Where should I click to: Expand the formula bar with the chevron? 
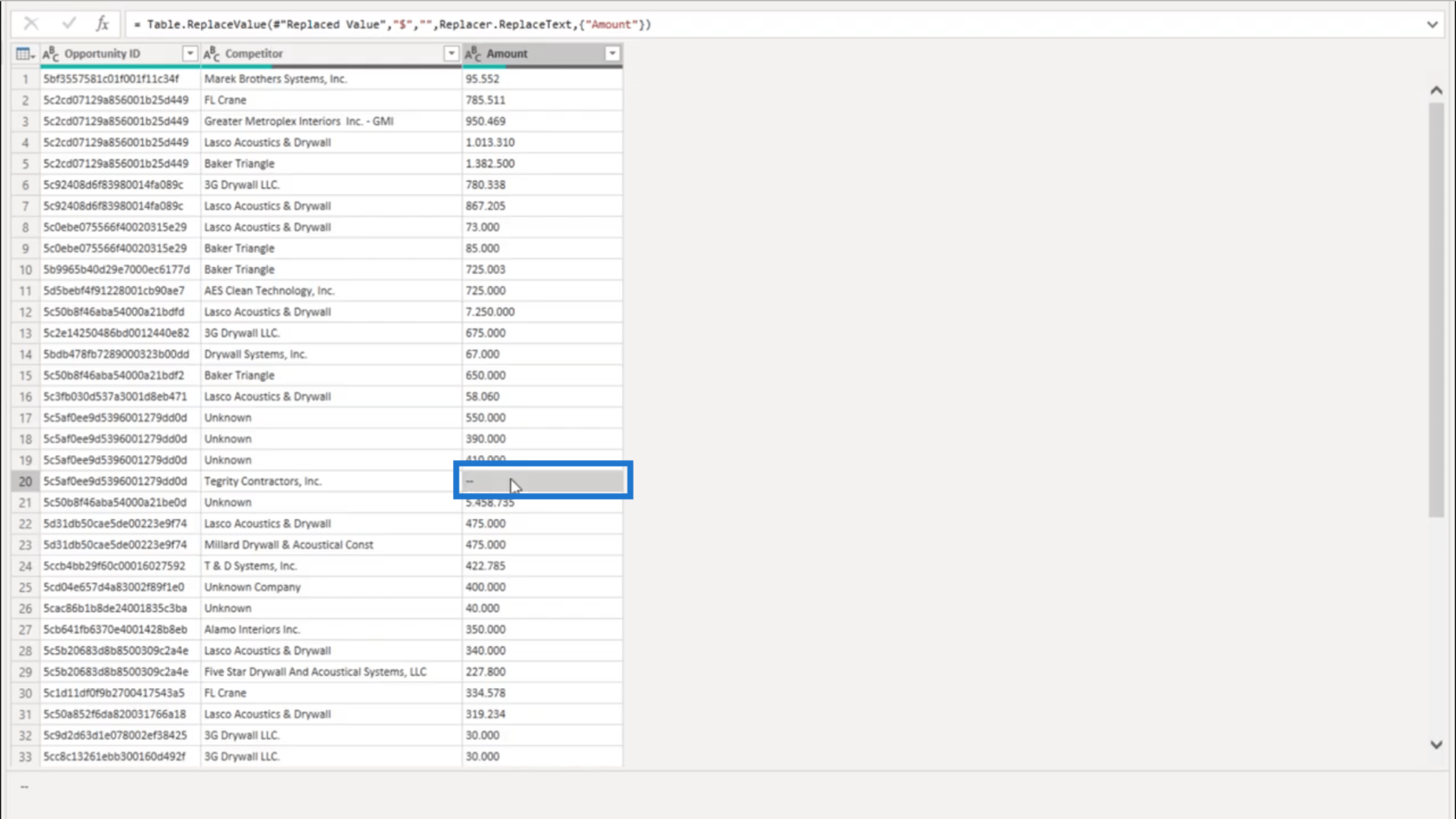pos(1432,24)
